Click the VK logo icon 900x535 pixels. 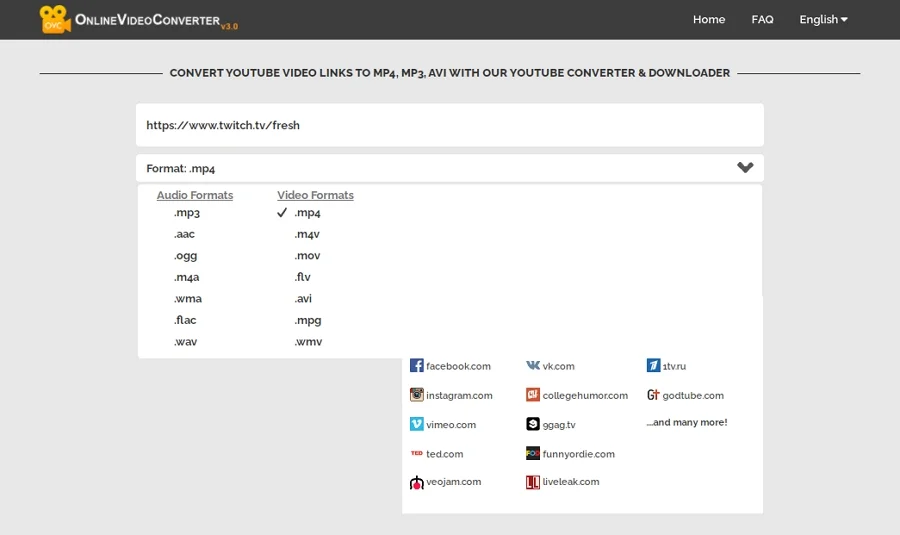click(533, 366)
